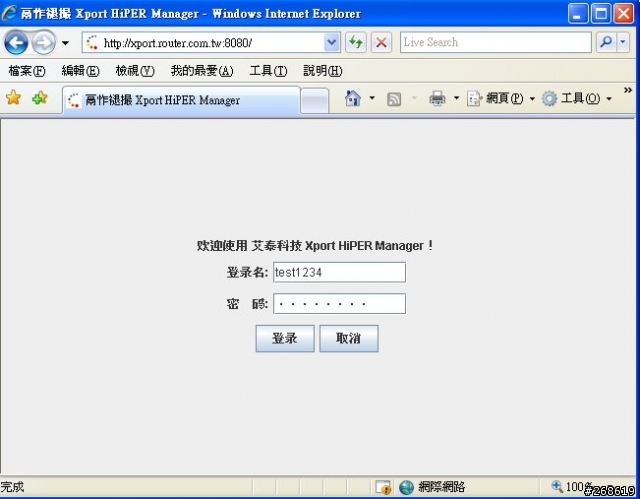Click the 完成 status bar text
Image resolution: width=640 pixels, height=499 pixels.
12,487
